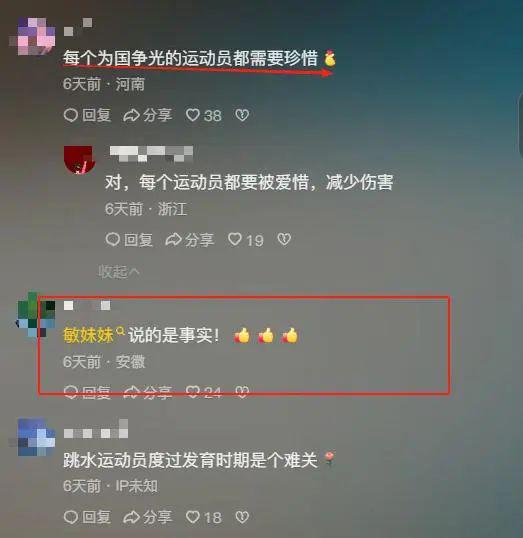
Task: Reply to the Anhui comment
Action: (87, 392)
